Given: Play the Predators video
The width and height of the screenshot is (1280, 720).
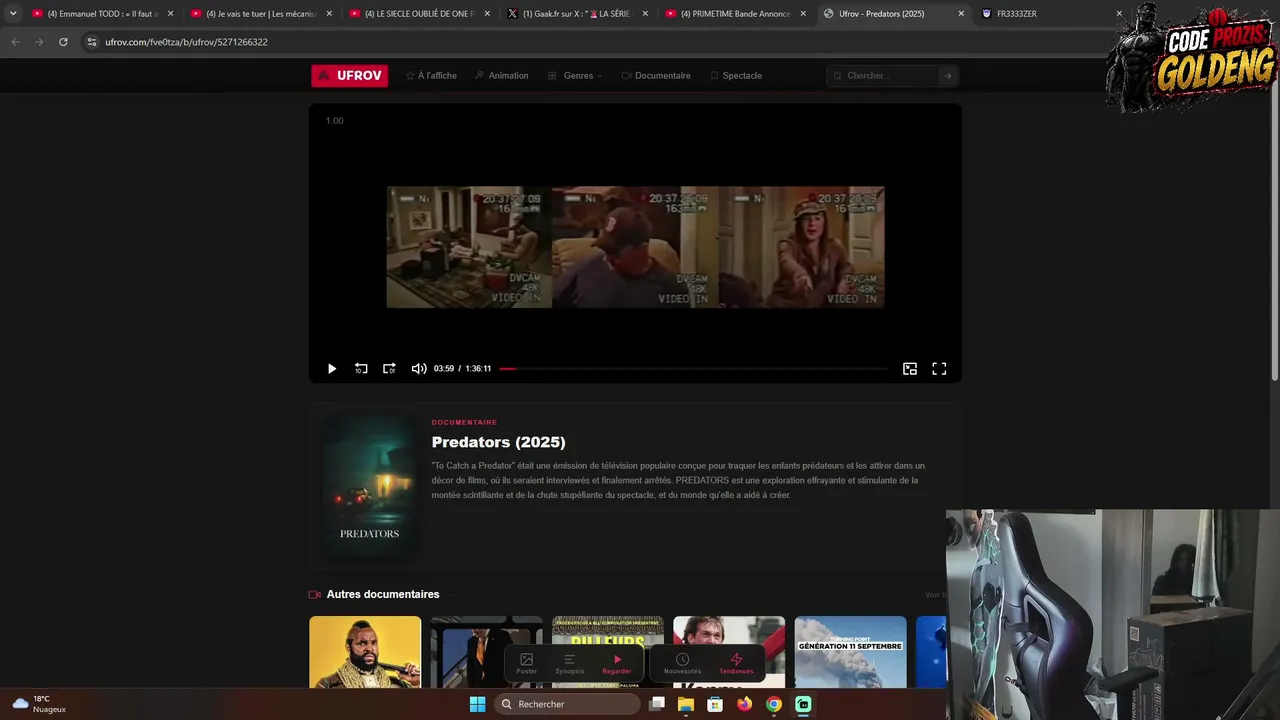Looking at the screenshot, I should click(332, 369).
